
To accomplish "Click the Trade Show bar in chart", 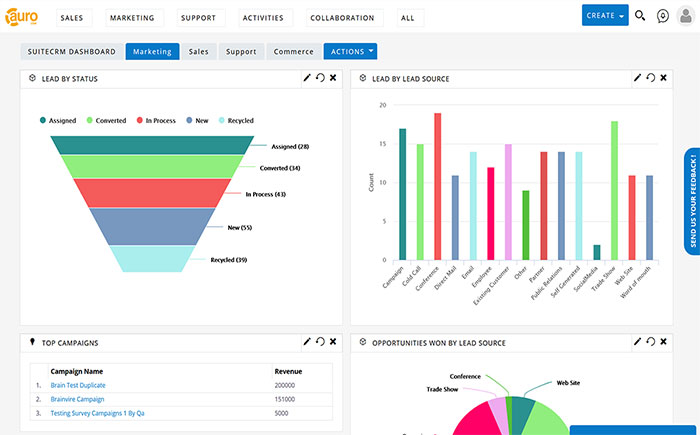I will pyautogui.click(x=614, y=190).
